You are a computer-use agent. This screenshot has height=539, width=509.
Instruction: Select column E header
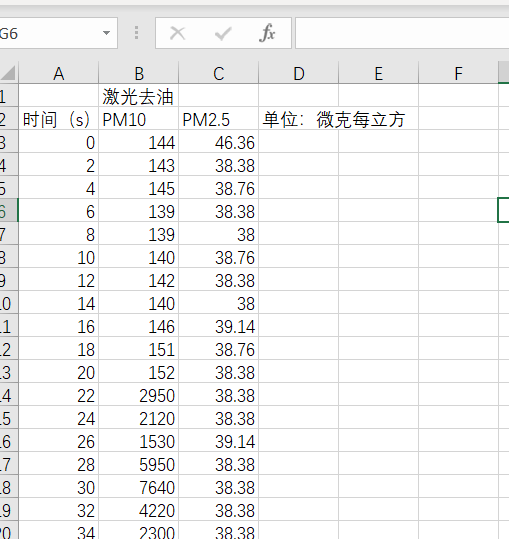(x=379, y=73)
